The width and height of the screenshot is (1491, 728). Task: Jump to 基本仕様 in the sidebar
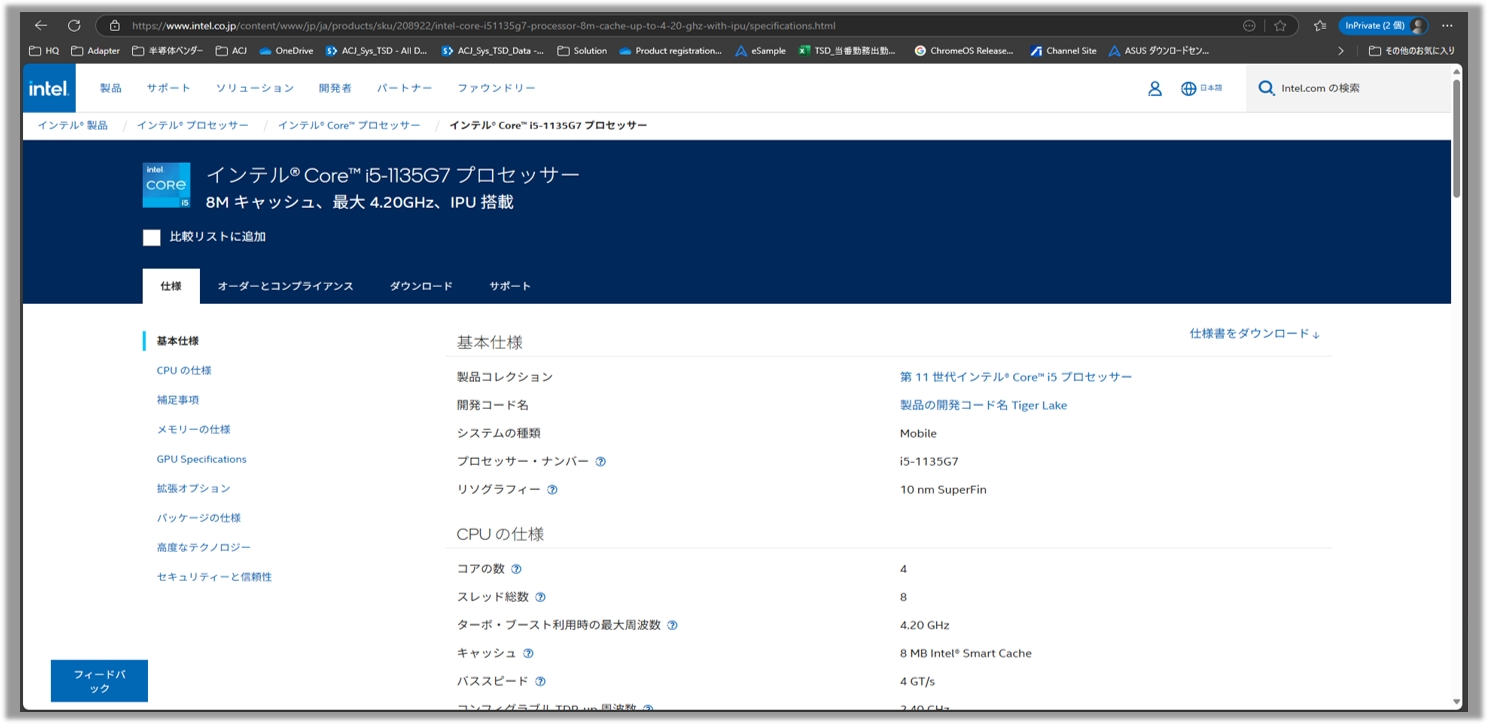[177, 341]
